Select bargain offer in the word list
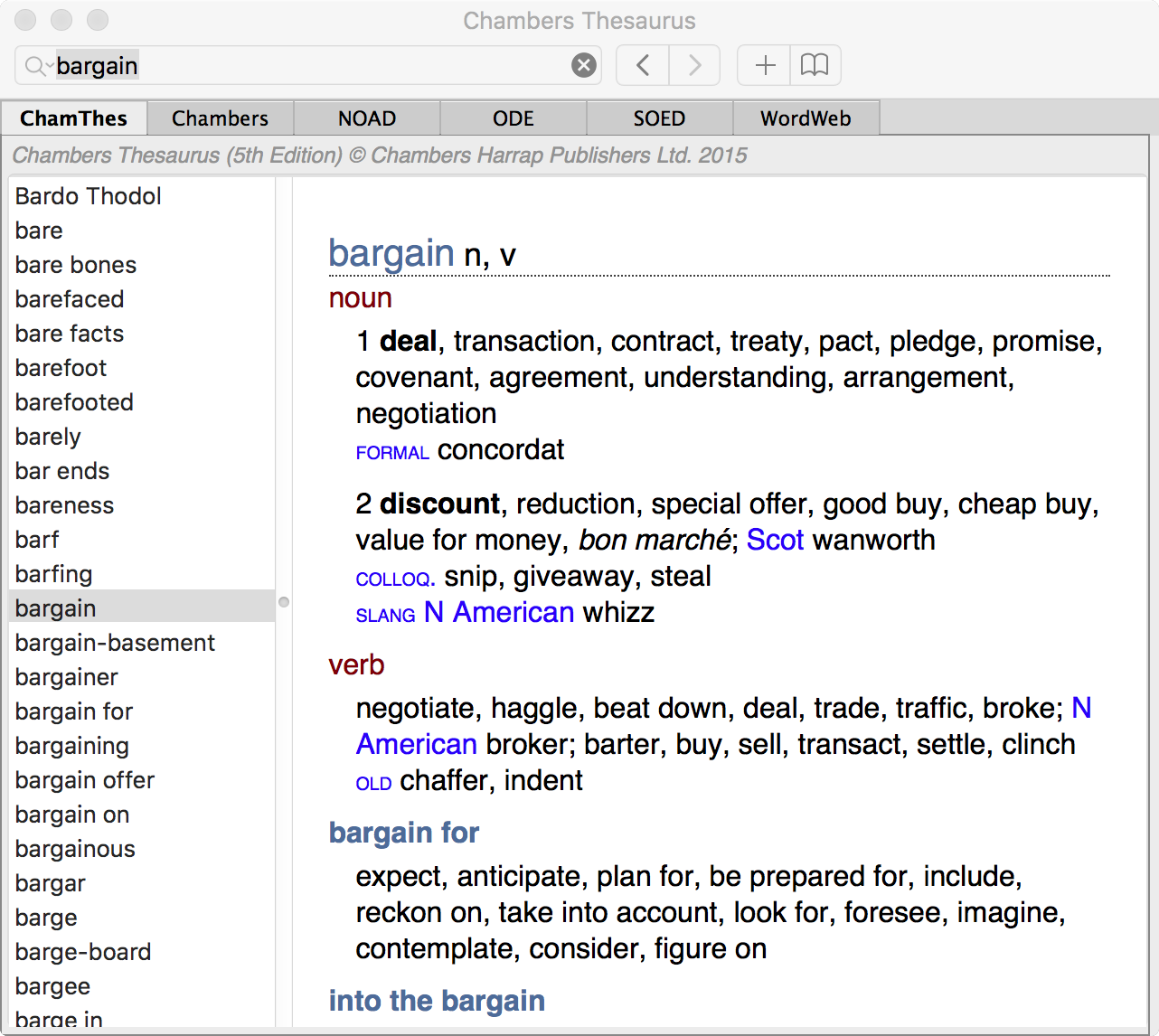 [x=142, y=780]
